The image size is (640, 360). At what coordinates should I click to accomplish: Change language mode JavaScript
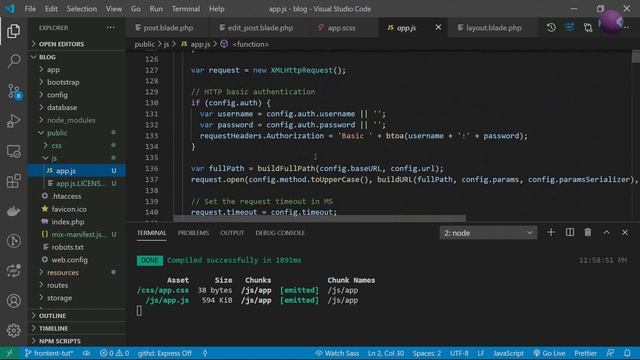[x=508, y=353]
